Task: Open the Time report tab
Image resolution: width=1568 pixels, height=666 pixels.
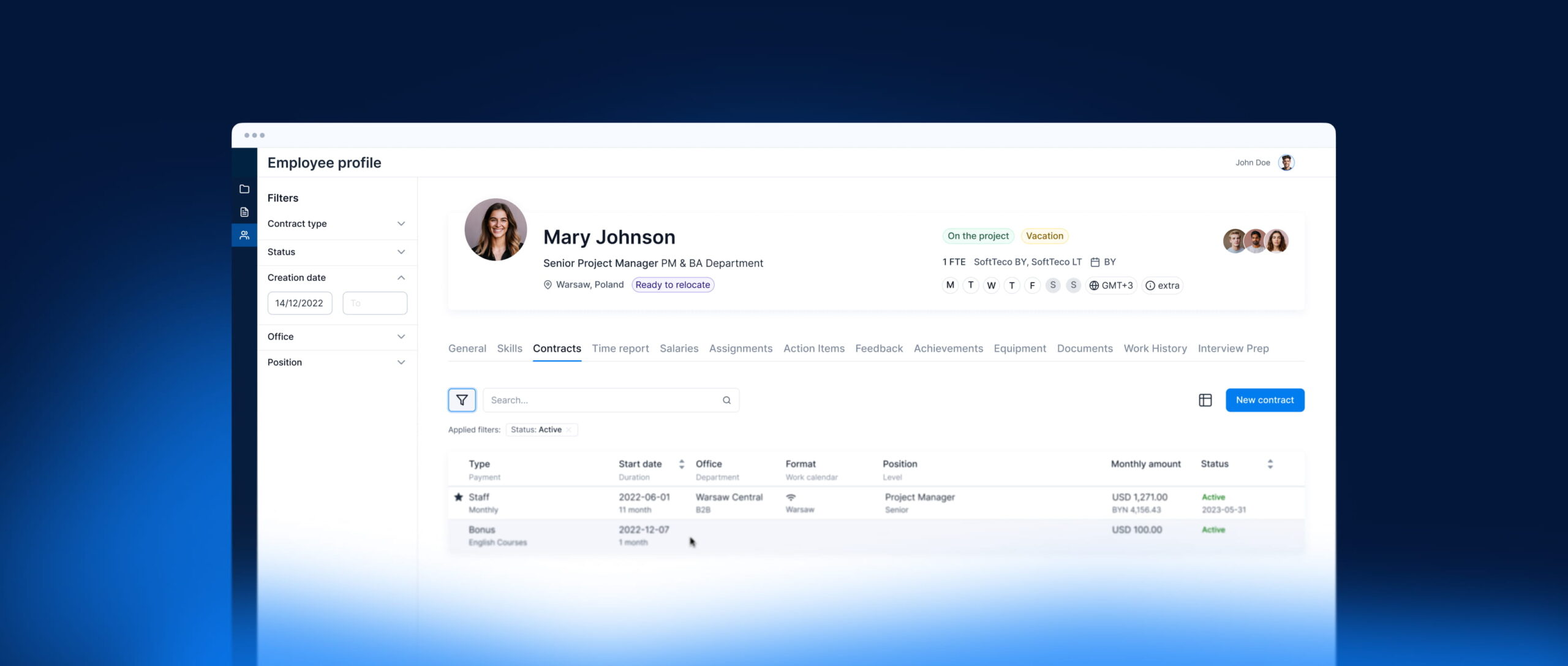Action: coord(620,349)
